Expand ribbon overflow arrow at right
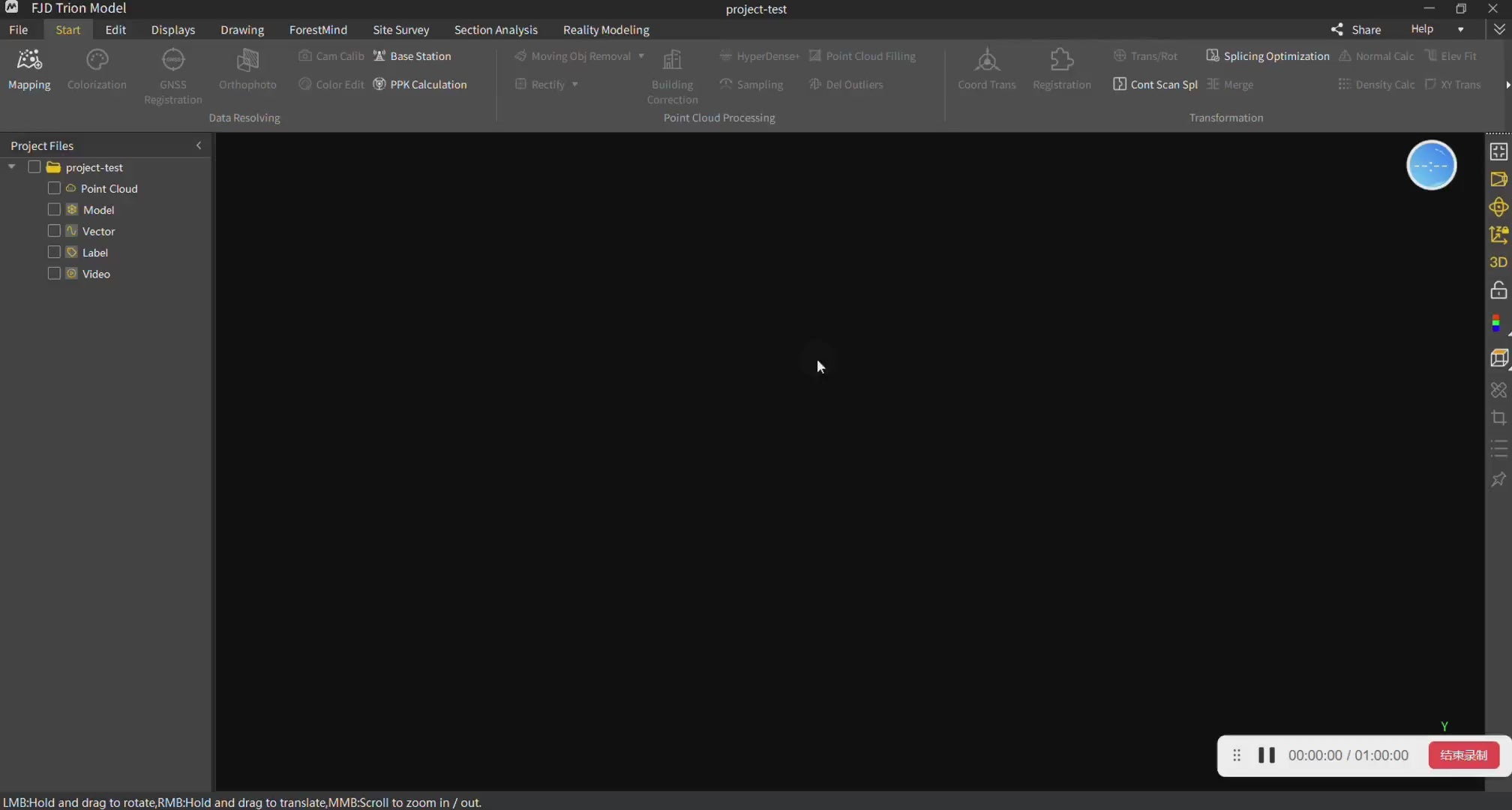This screenshot has height=810, width=1512. click(x=1507, y=85)
